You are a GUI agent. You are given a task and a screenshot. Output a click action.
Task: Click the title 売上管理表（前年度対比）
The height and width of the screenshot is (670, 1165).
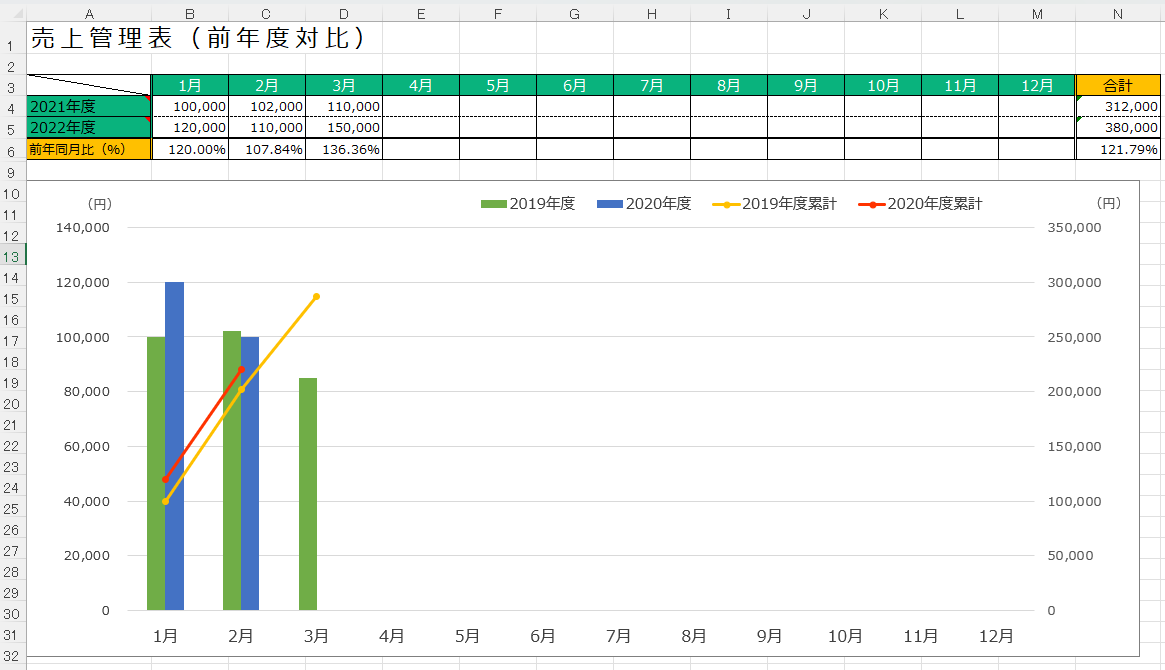(x=197, y=38)
